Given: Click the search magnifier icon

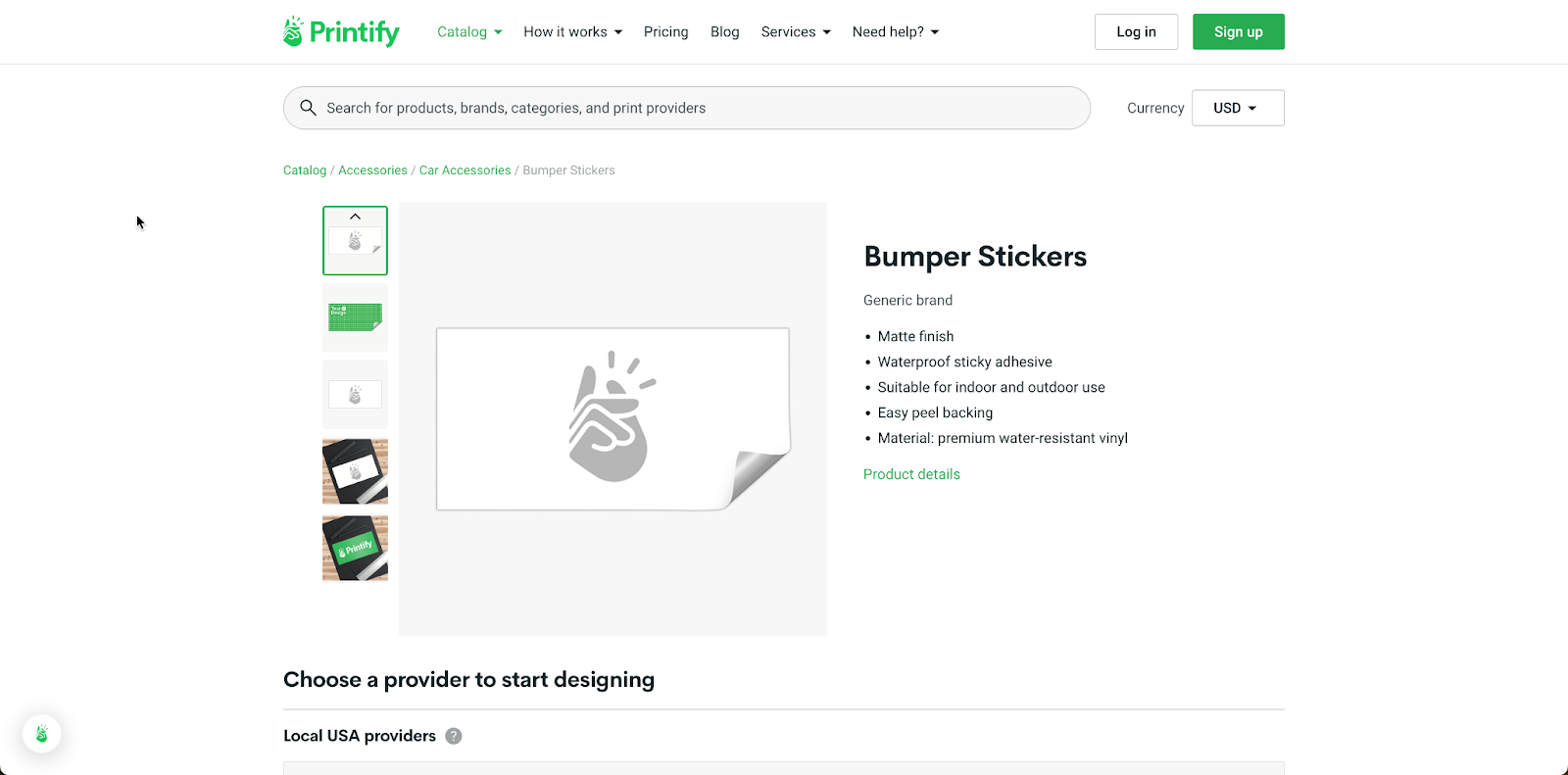Looking at the screenshot, I should coord(308,108).
